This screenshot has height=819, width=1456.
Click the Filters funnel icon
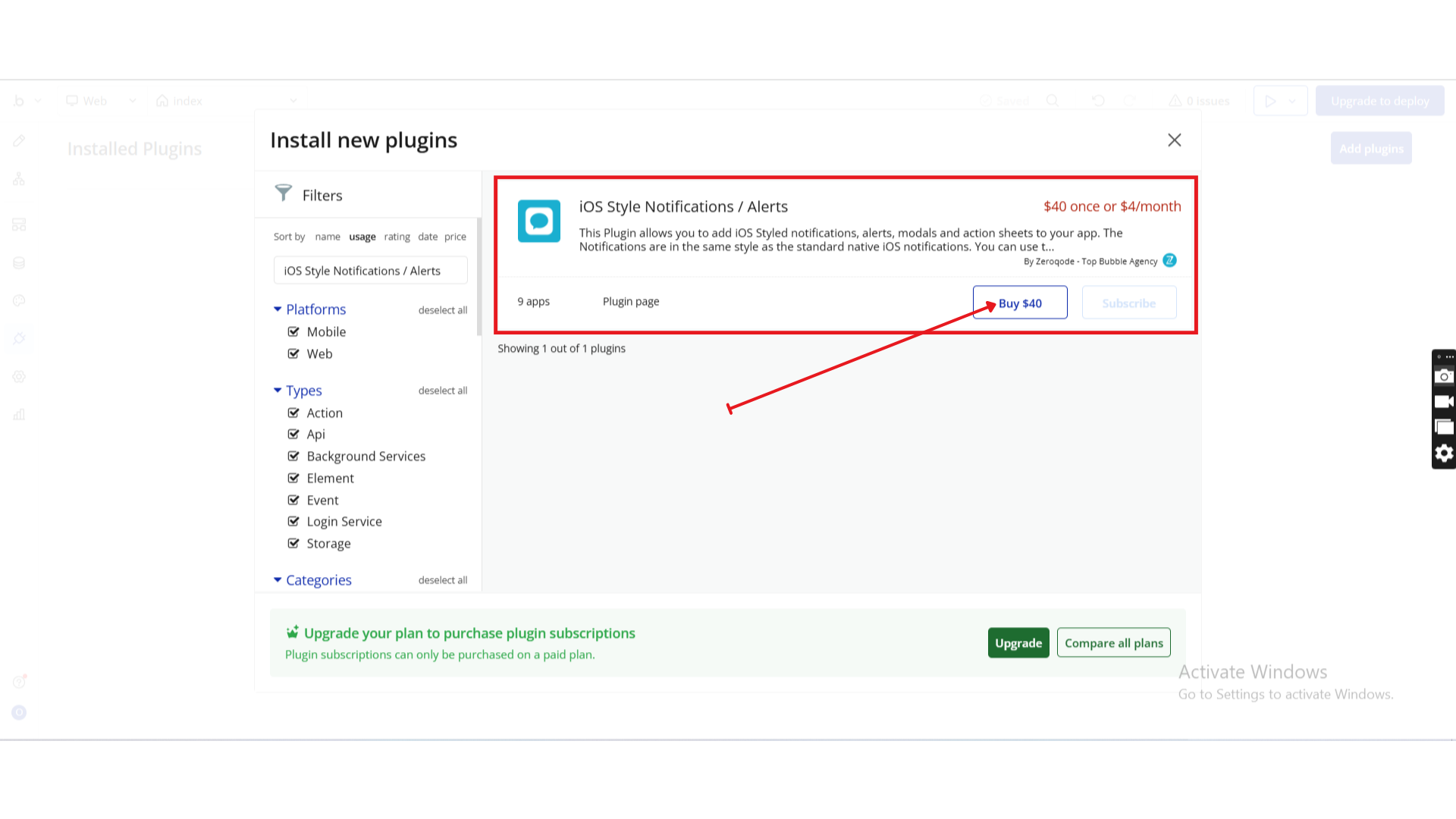(283, 193)
